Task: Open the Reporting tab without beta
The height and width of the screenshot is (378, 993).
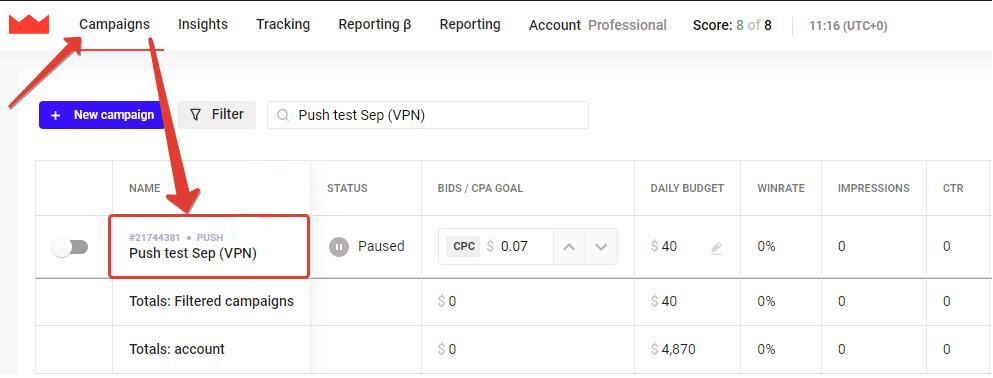Action: point(470,25)
